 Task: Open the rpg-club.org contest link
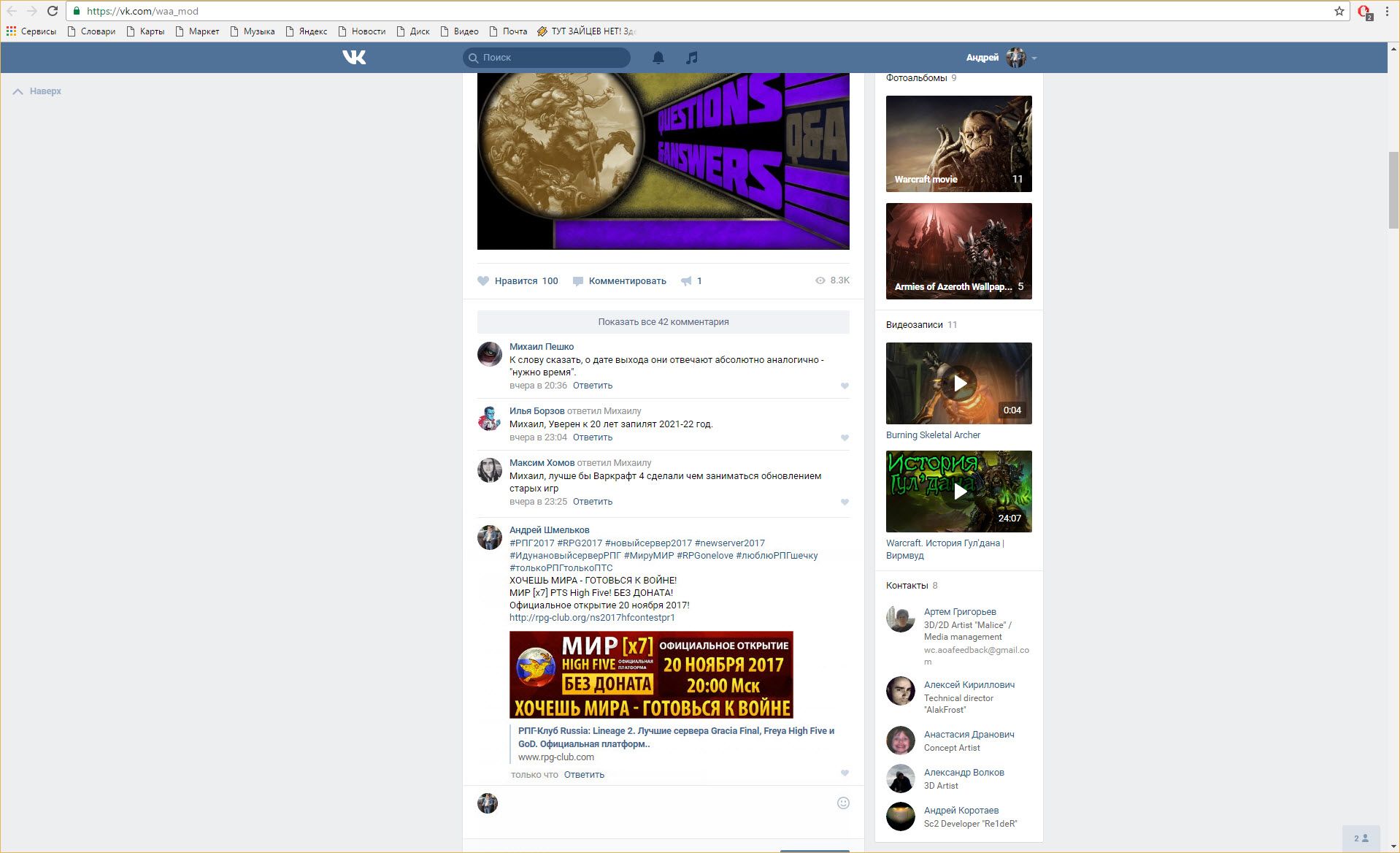(591, 618)
